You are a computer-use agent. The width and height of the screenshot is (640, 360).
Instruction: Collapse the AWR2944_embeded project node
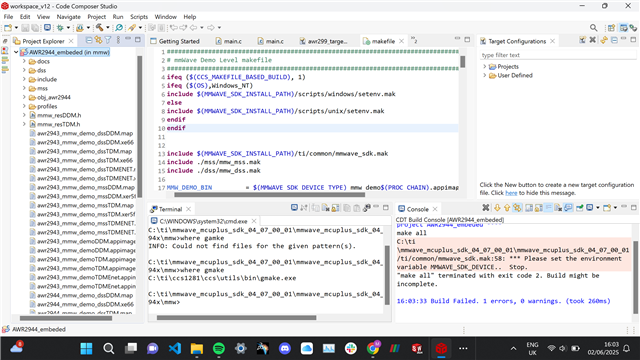16,52
